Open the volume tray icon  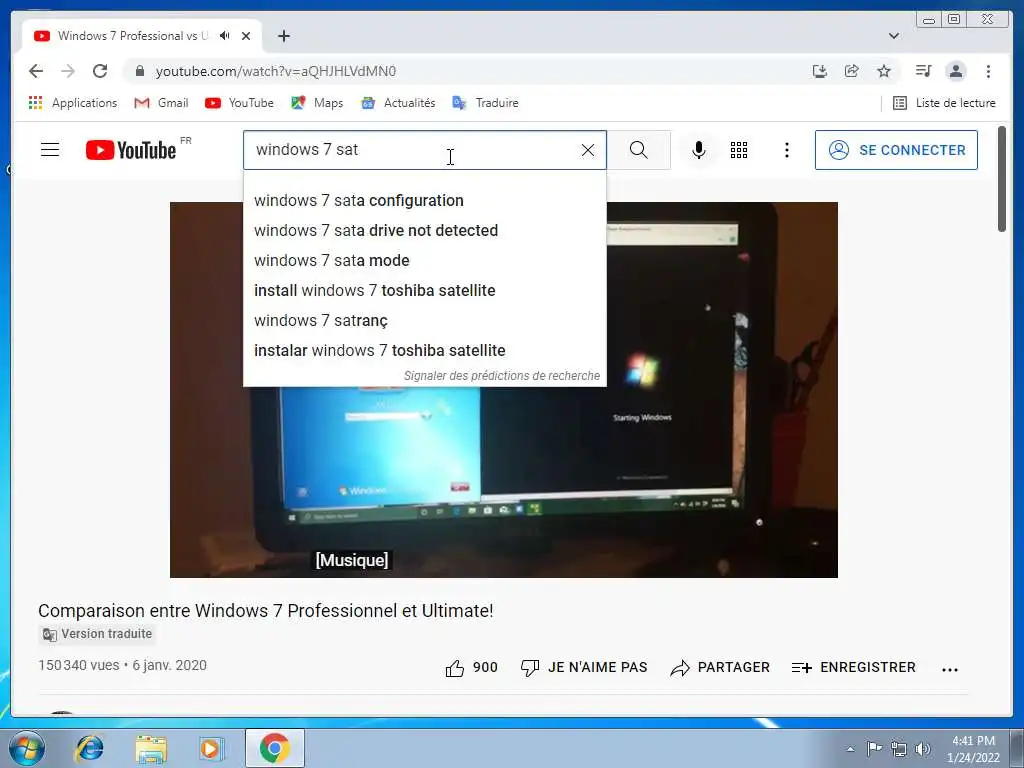click(923, 749)
